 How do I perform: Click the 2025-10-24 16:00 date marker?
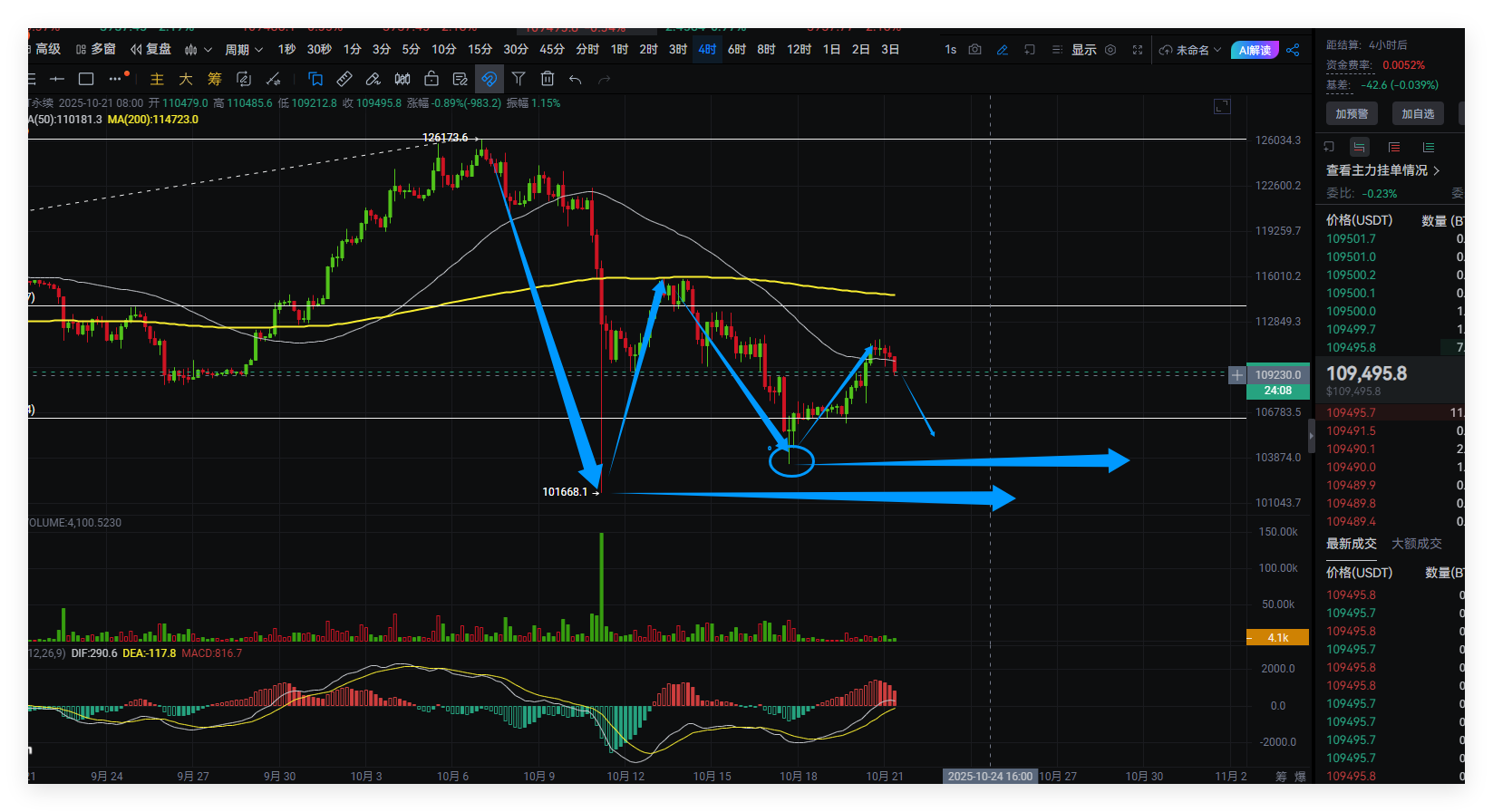[x=990, y=777]
